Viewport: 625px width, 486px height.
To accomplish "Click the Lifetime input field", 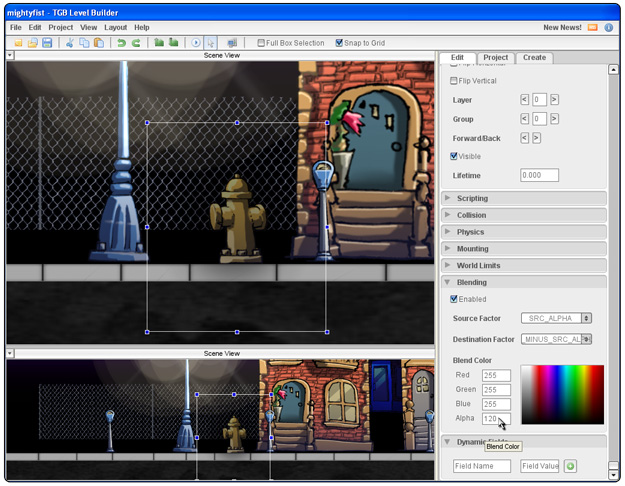I will (539, 175).
